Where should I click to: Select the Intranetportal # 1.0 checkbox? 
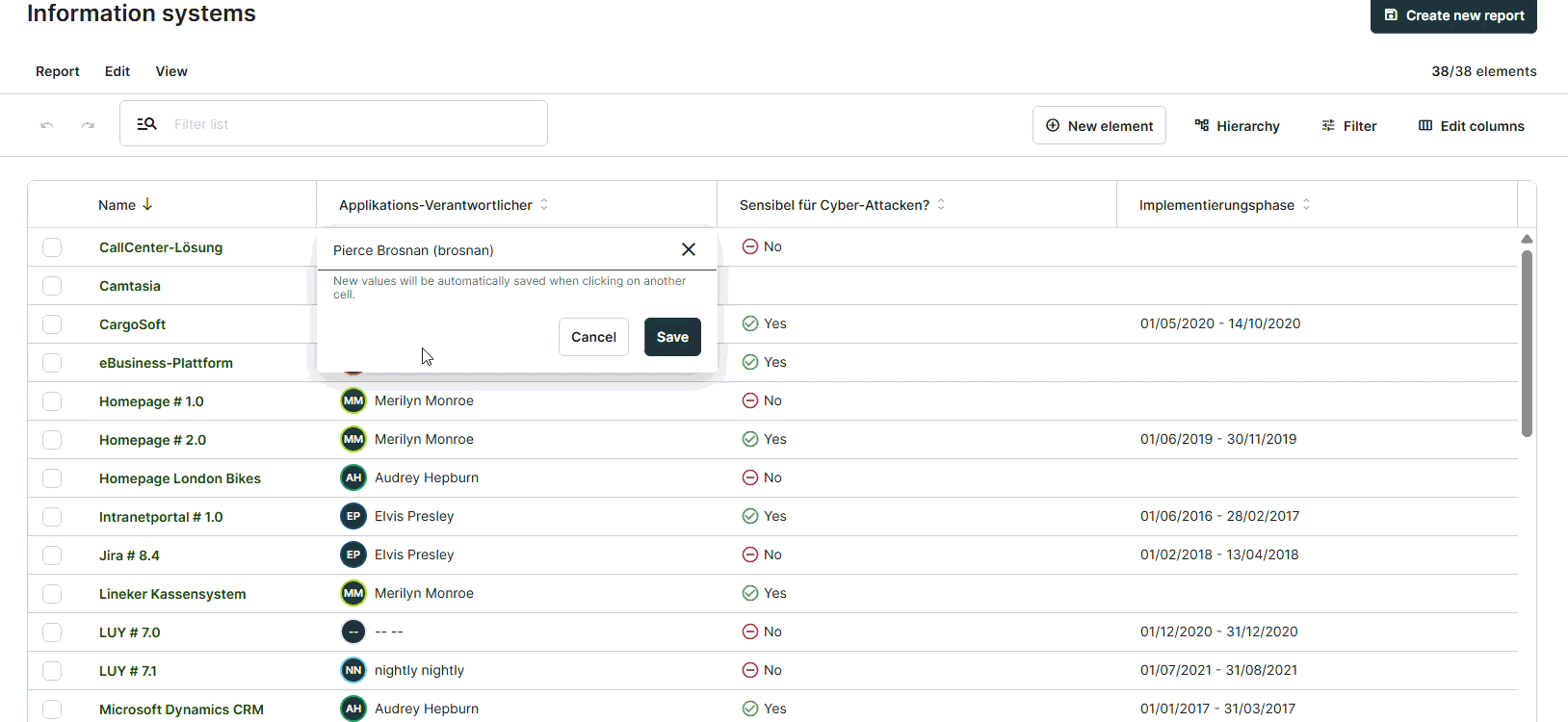click(x=52, y=517)
